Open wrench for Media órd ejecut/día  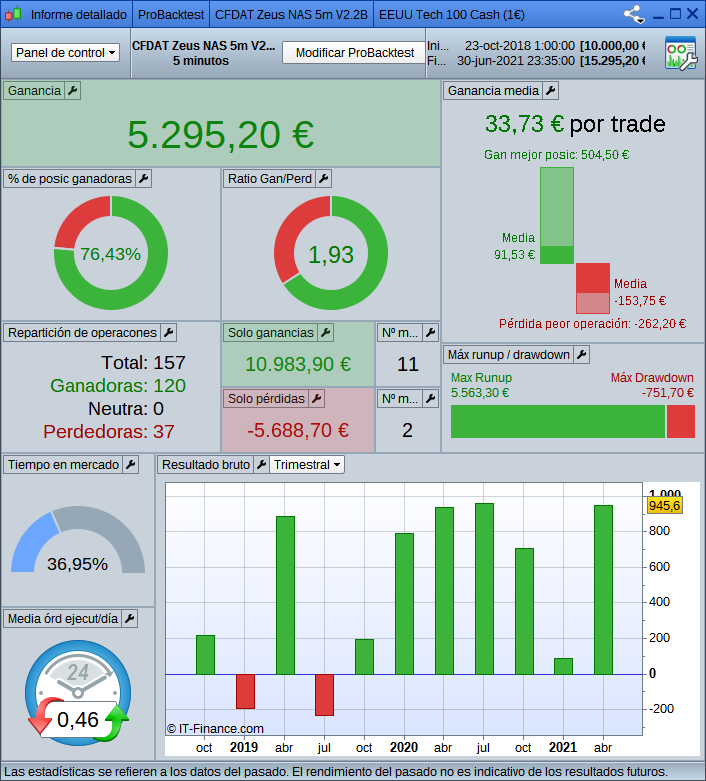coord(130,619)
